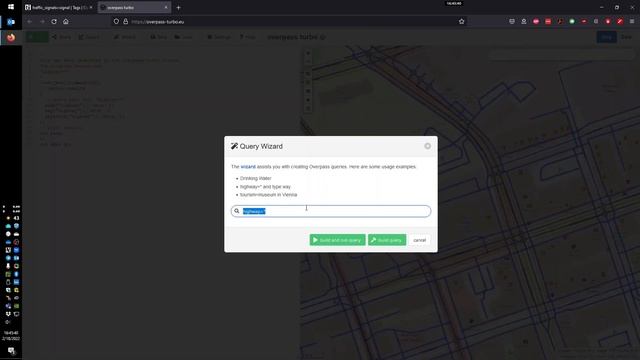This screenshot has width=640, height=360.
Task: Open the 'wizard' help link in the dialog
Action: 248,167
